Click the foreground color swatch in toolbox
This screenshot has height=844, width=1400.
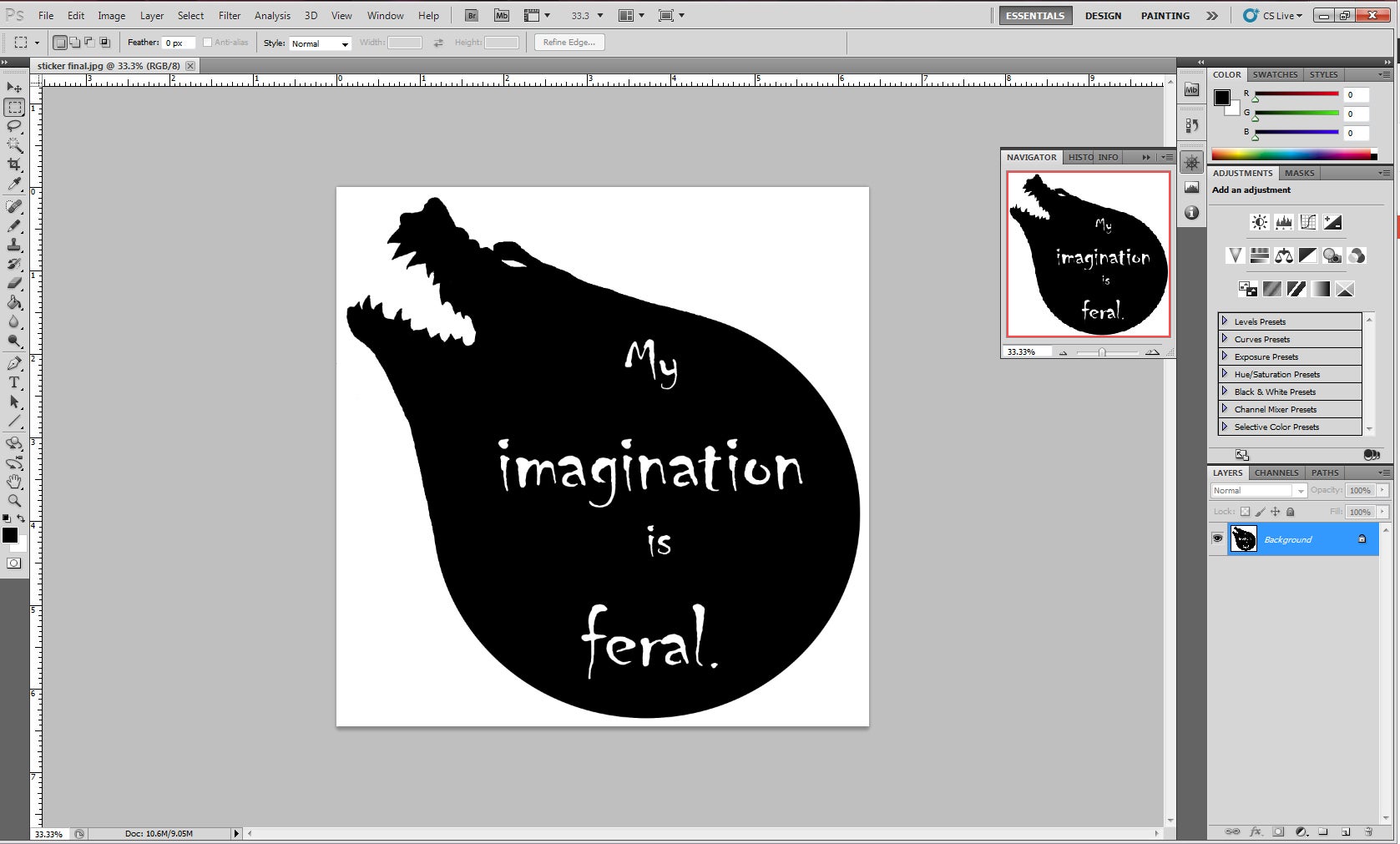[x=9, y=535]
